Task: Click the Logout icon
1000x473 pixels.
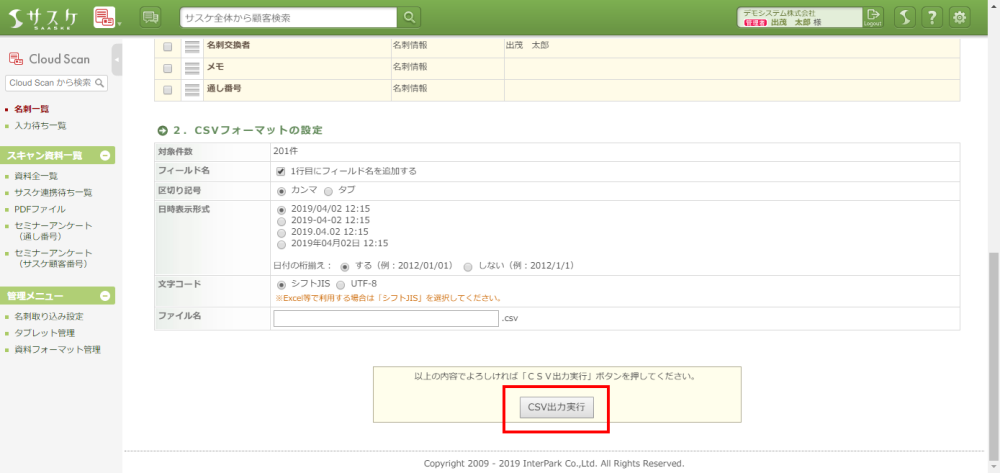Action: tap(874, 16)
